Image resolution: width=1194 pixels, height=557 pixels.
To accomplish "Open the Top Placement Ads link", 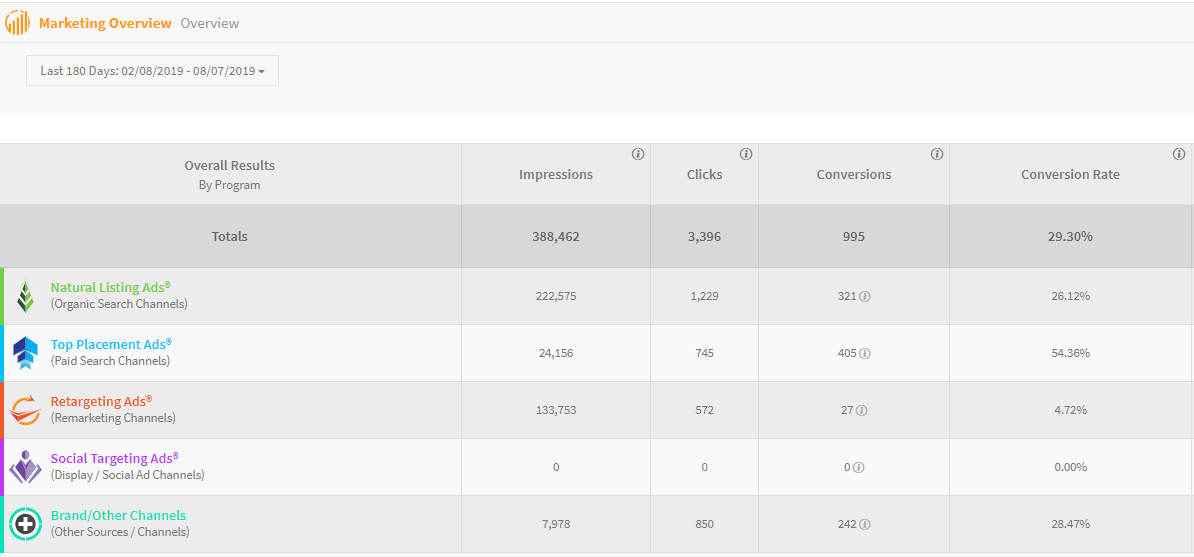I will click(x=111, y=345).
